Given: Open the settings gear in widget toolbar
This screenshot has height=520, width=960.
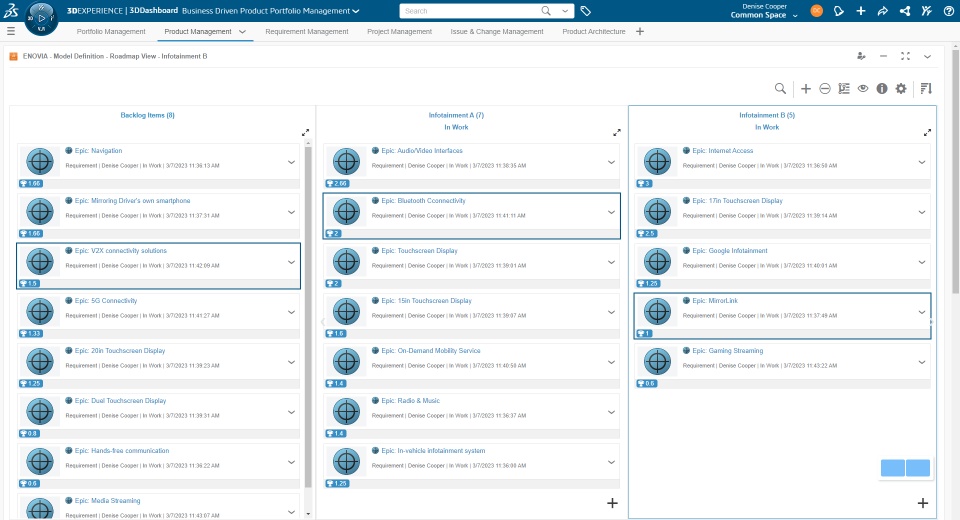Looking at the screenshot, I should pos(901,89).
